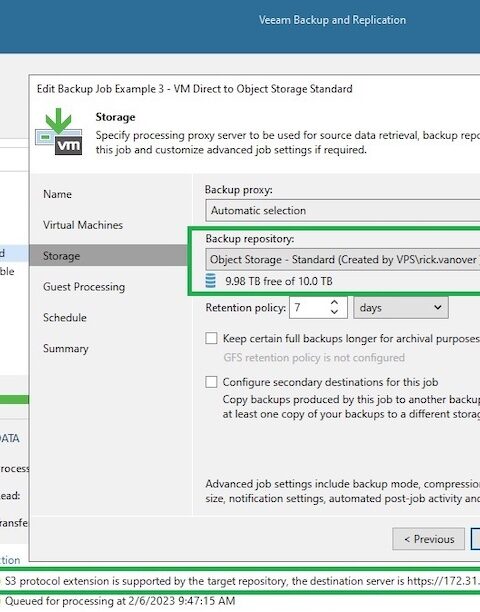480x612 pixels.
Task: Click the Edit Backup Job Example 3 dialog title
Action: 195,89
